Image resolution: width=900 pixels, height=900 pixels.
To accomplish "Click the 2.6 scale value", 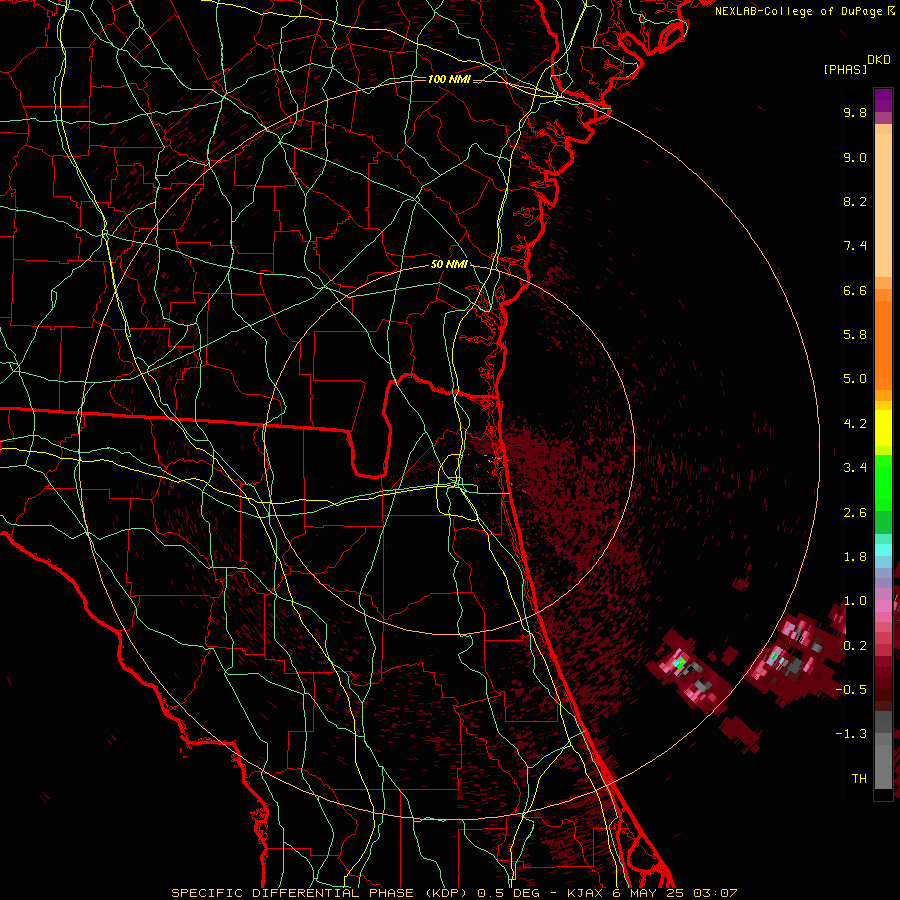I will [855, 513].
